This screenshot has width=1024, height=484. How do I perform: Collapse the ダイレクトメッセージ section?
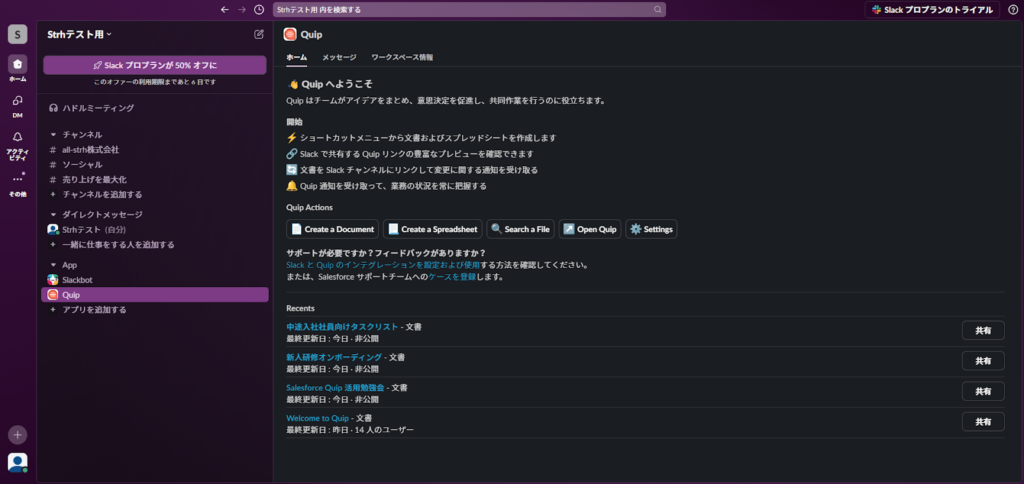[53, 214]
